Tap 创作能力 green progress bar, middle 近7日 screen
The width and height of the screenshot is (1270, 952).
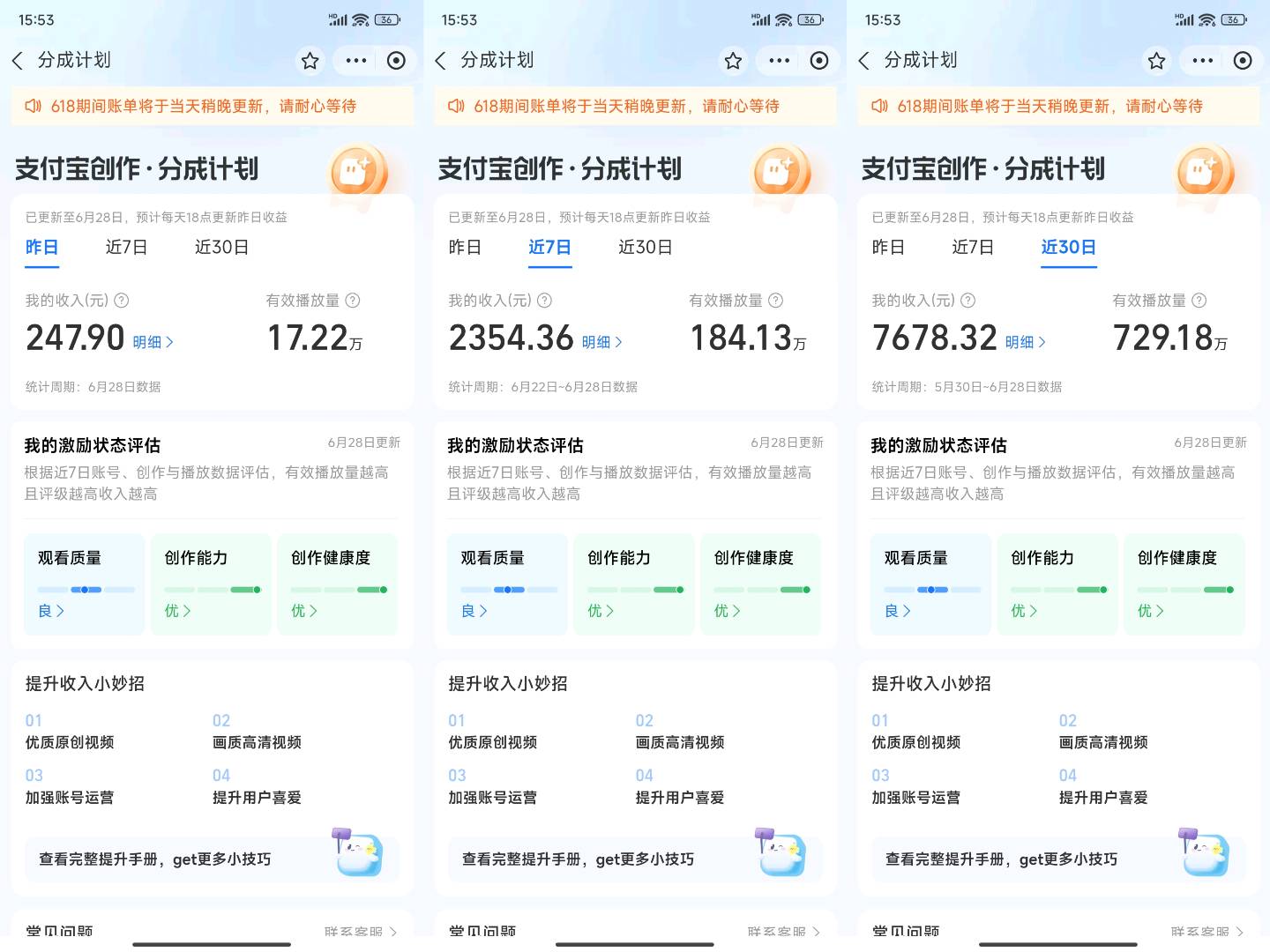[x=636, y=590]
